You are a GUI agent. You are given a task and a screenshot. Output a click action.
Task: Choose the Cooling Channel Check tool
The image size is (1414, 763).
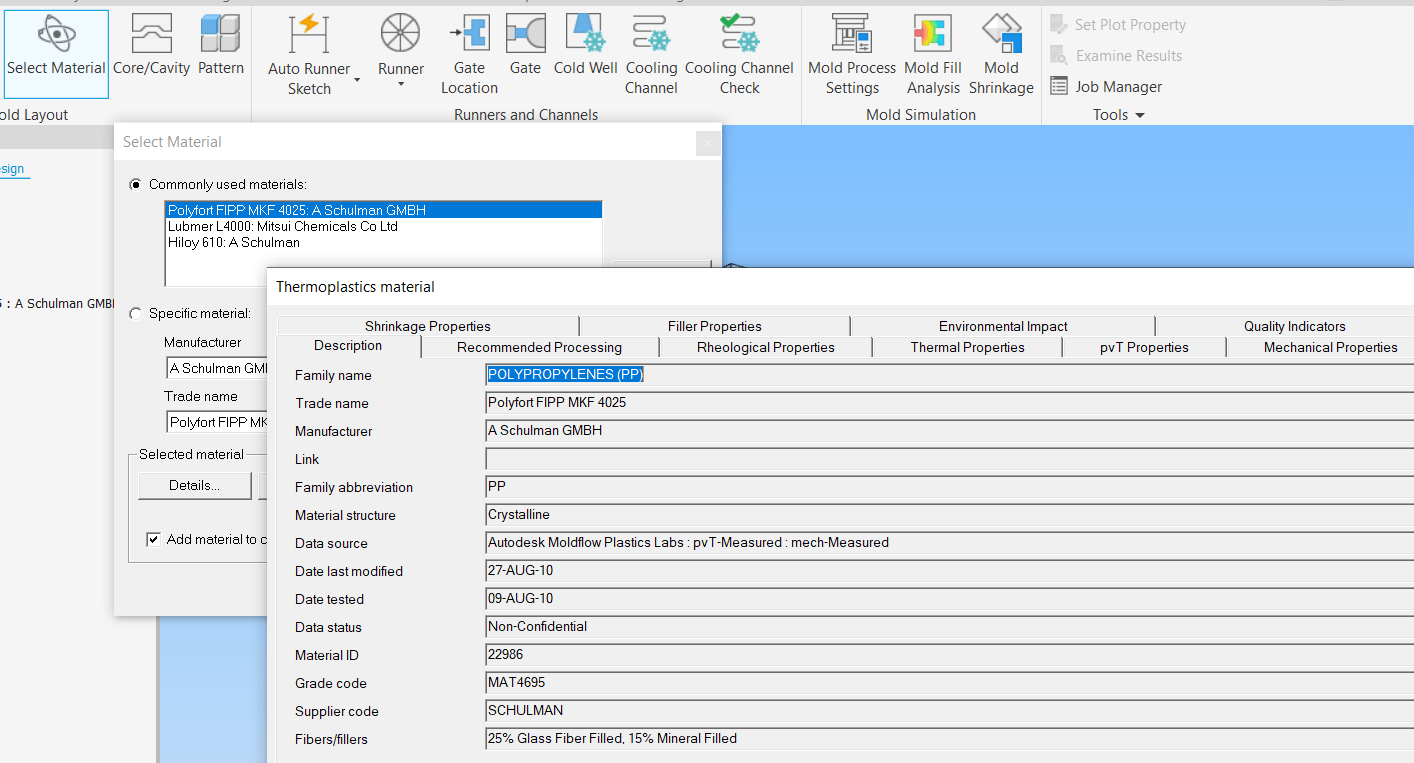739,35
